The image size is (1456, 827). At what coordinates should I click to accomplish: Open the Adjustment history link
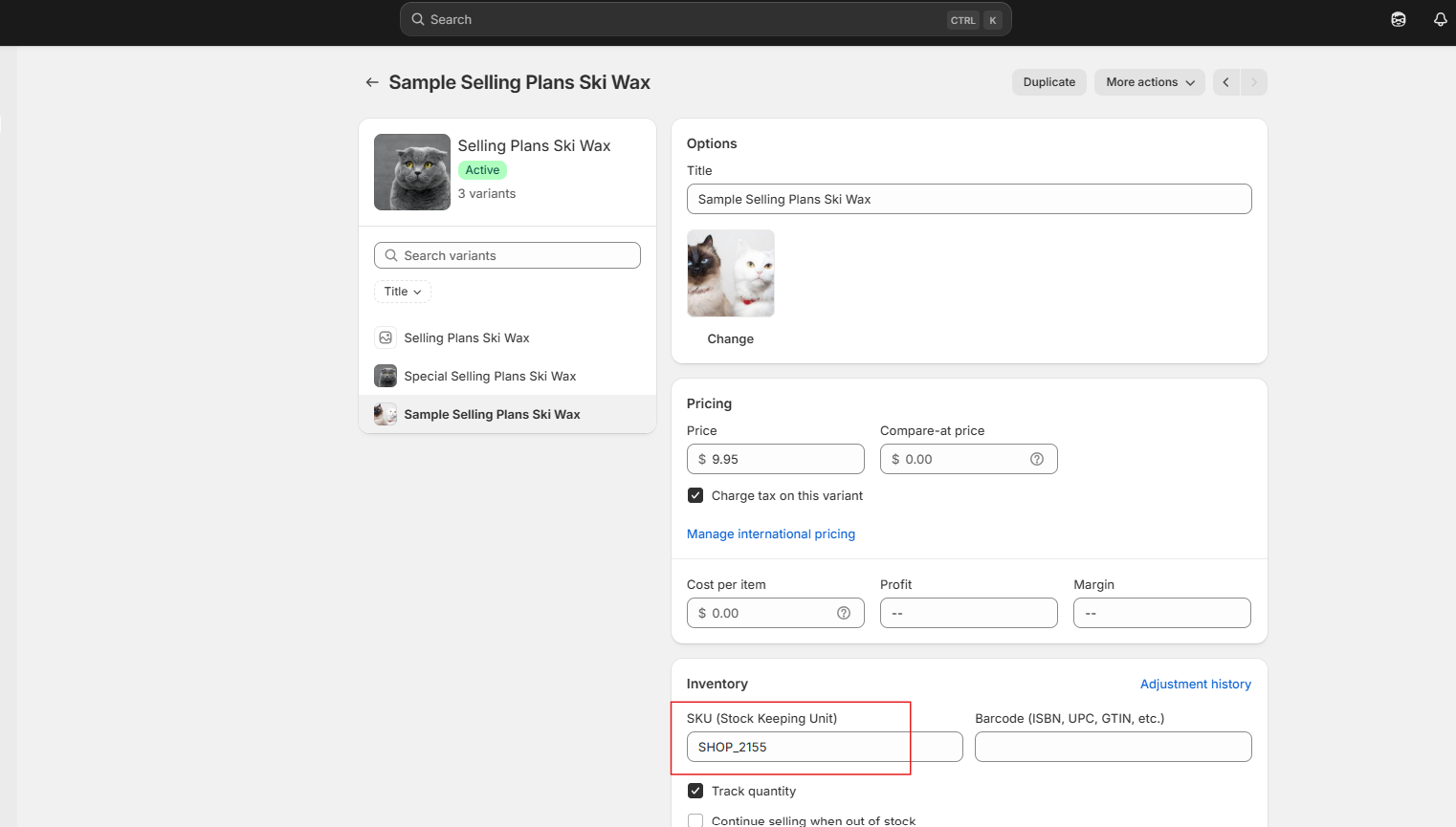(x=1195, y=684)
